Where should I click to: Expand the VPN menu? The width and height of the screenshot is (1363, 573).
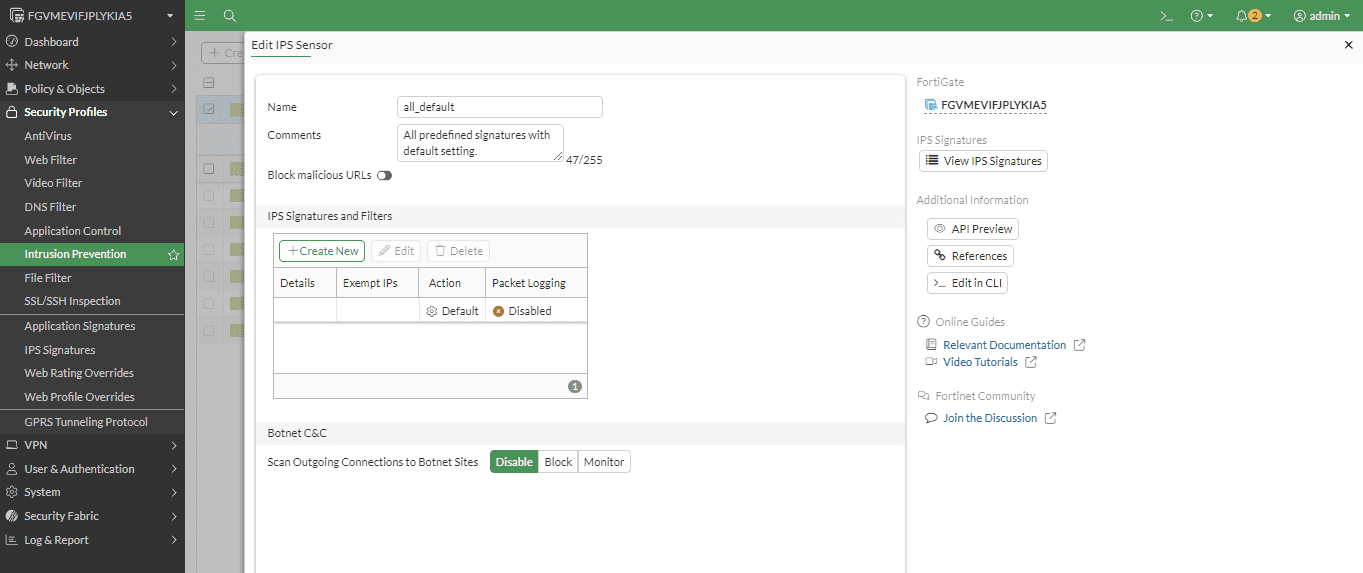click(92, 445)
